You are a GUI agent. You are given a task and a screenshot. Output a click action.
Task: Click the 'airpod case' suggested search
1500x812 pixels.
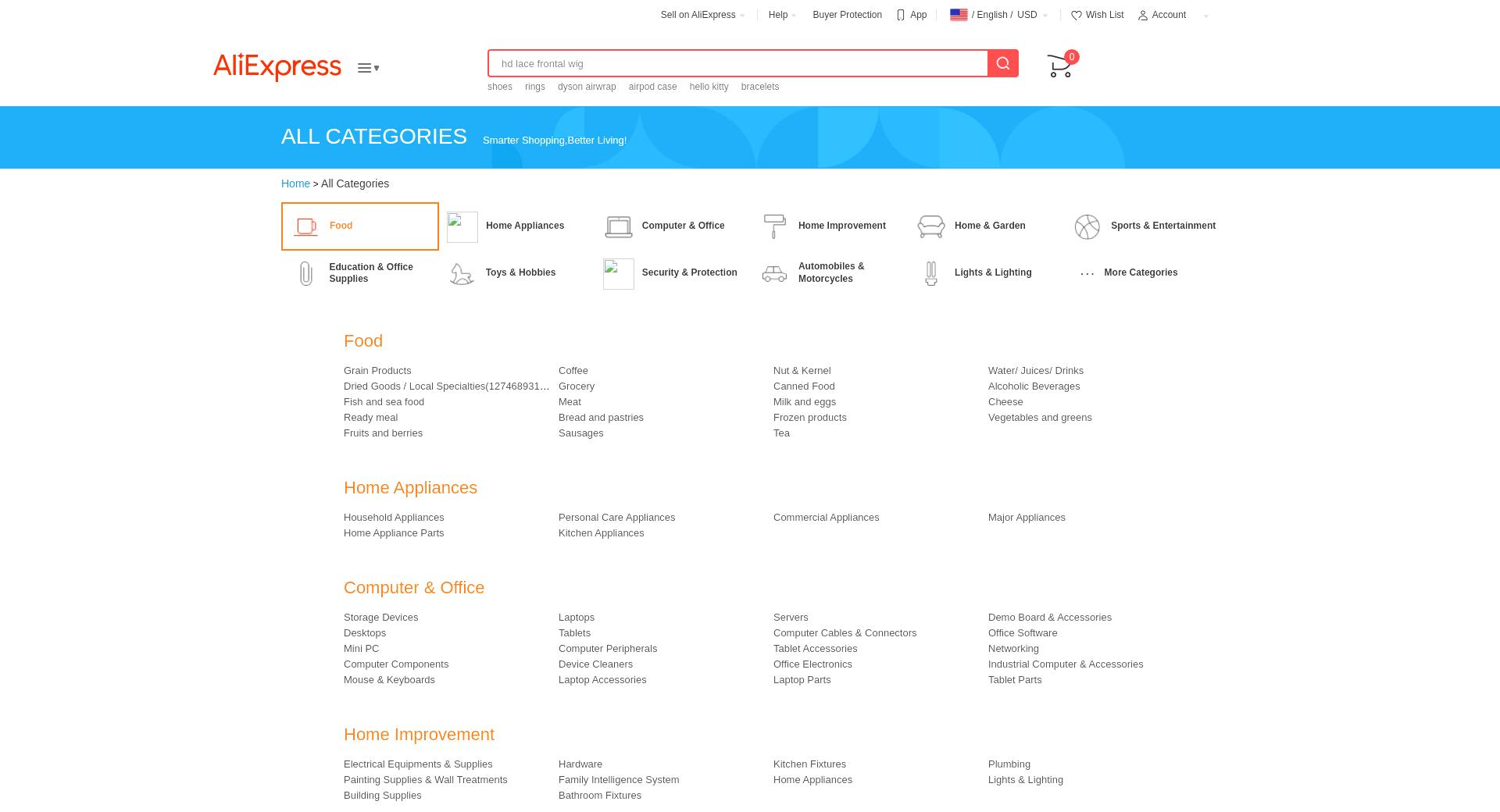(x=652, y=87)
